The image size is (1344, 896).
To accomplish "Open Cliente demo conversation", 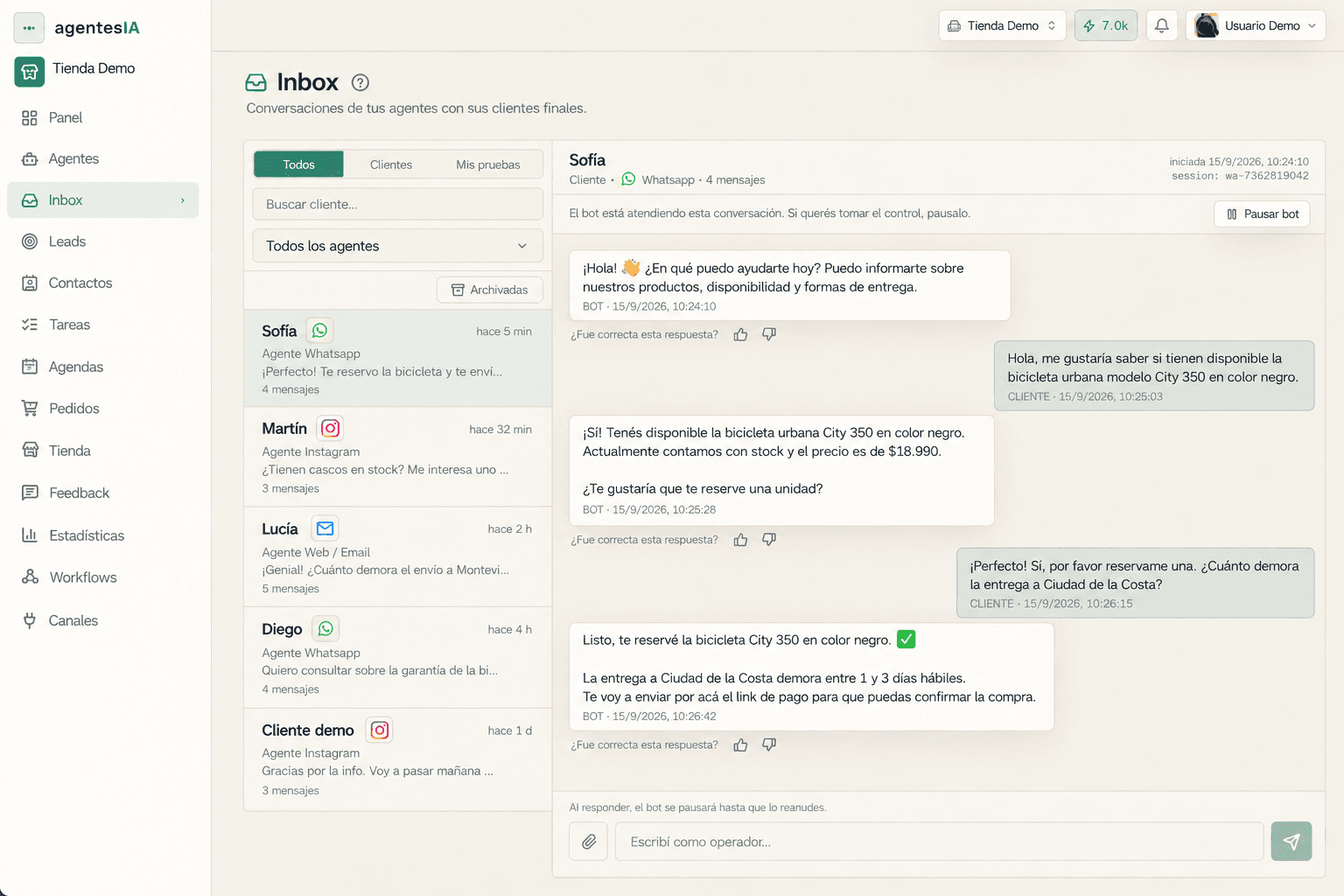I will pyautogui.click(x=398, y=759).
